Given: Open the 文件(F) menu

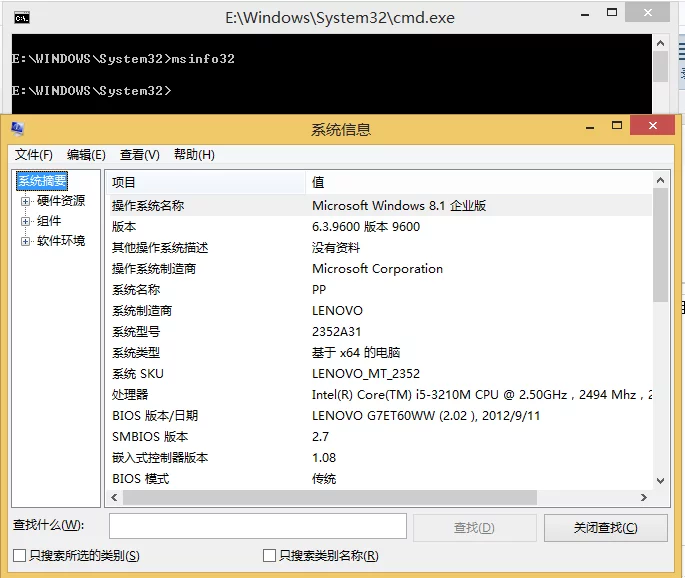Looking at the screenshot, I should (34, 155).
